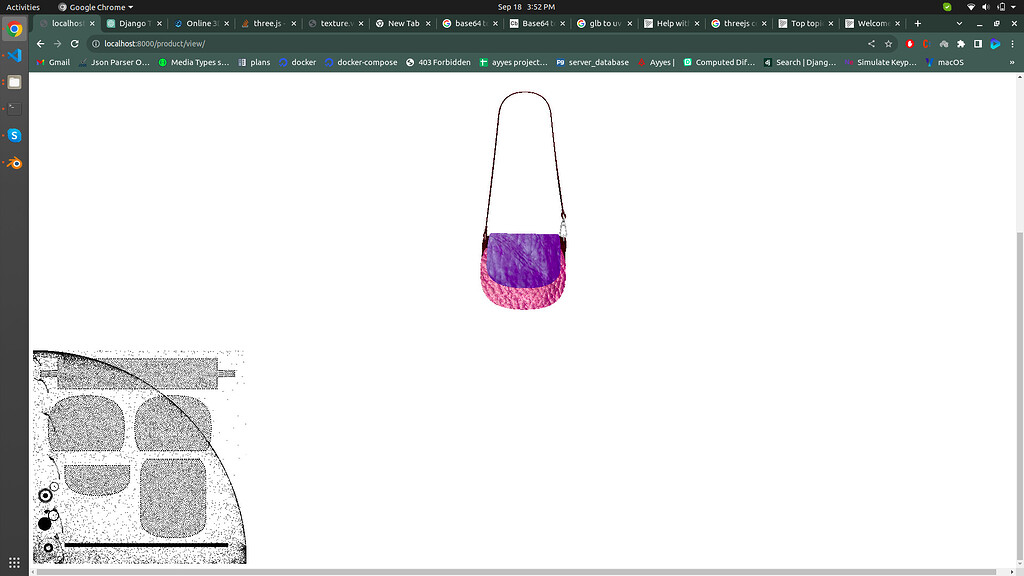The image size is (1024, 576).
Task: Open Skype from the dock
Action: (x=13, y=134)
